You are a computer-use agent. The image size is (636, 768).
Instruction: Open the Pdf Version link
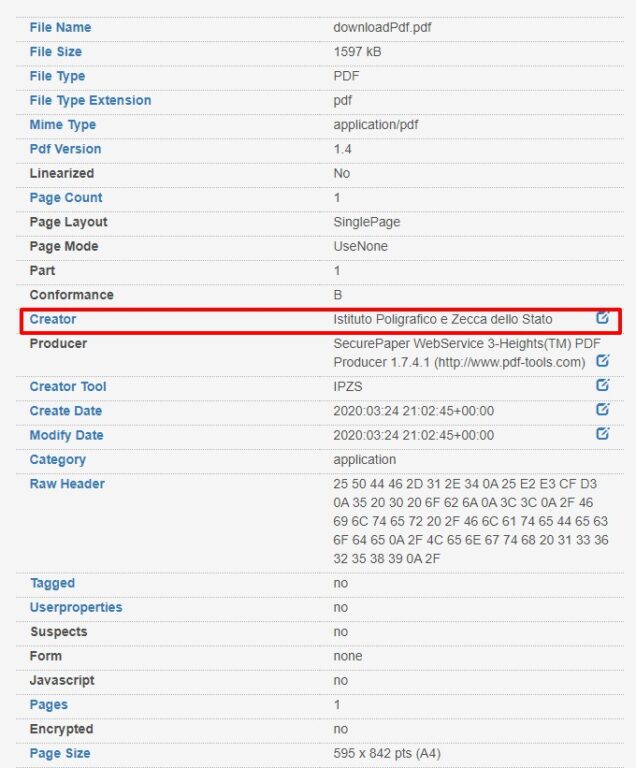pos(65,149)
